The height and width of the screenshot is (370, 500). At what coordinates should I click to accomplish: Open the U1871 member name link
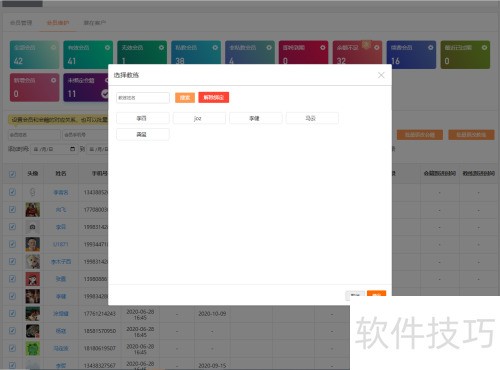click(61, 244)
